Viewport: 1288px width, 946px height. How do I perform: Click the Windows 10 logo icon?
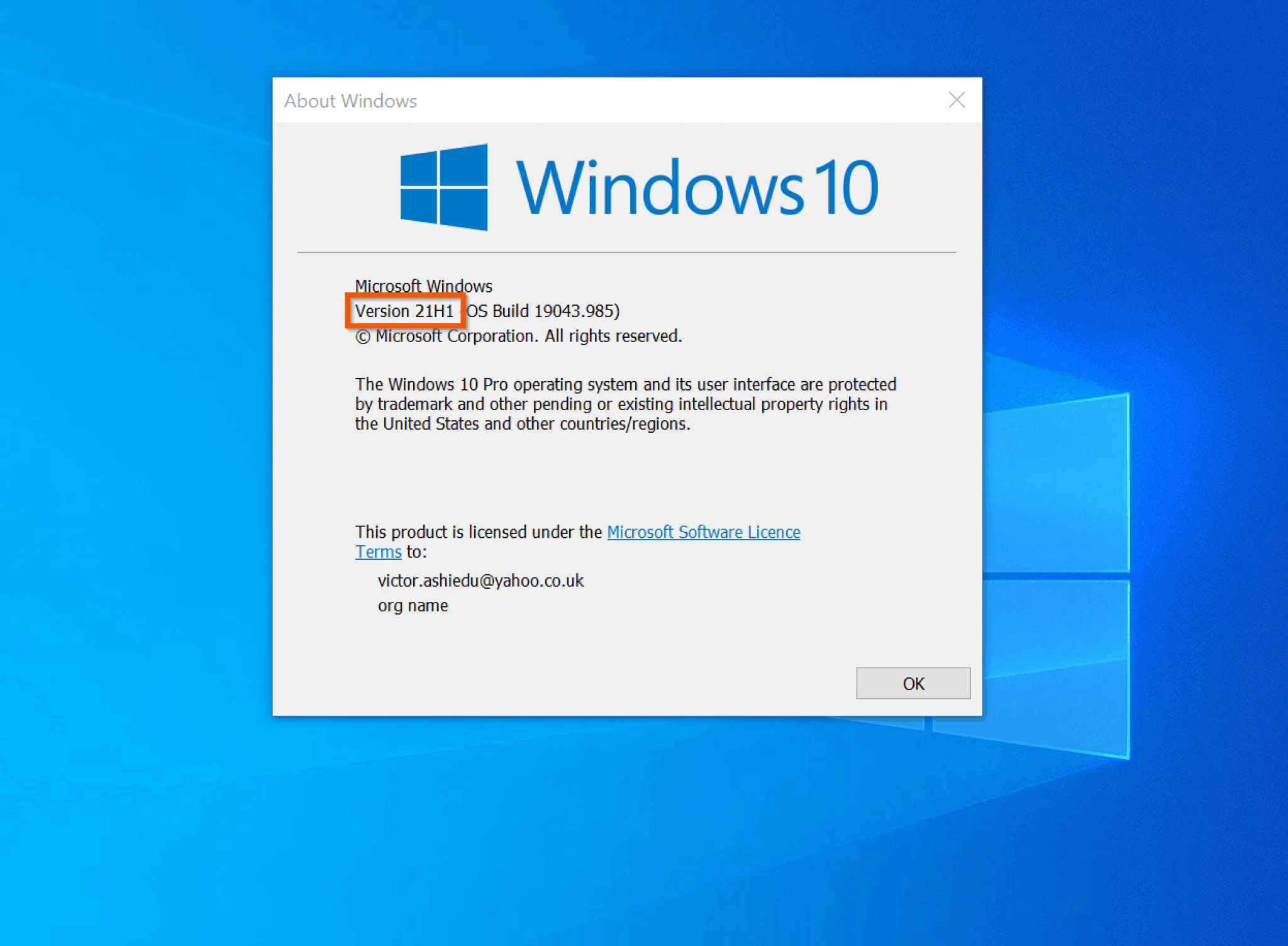coord(444,187)
